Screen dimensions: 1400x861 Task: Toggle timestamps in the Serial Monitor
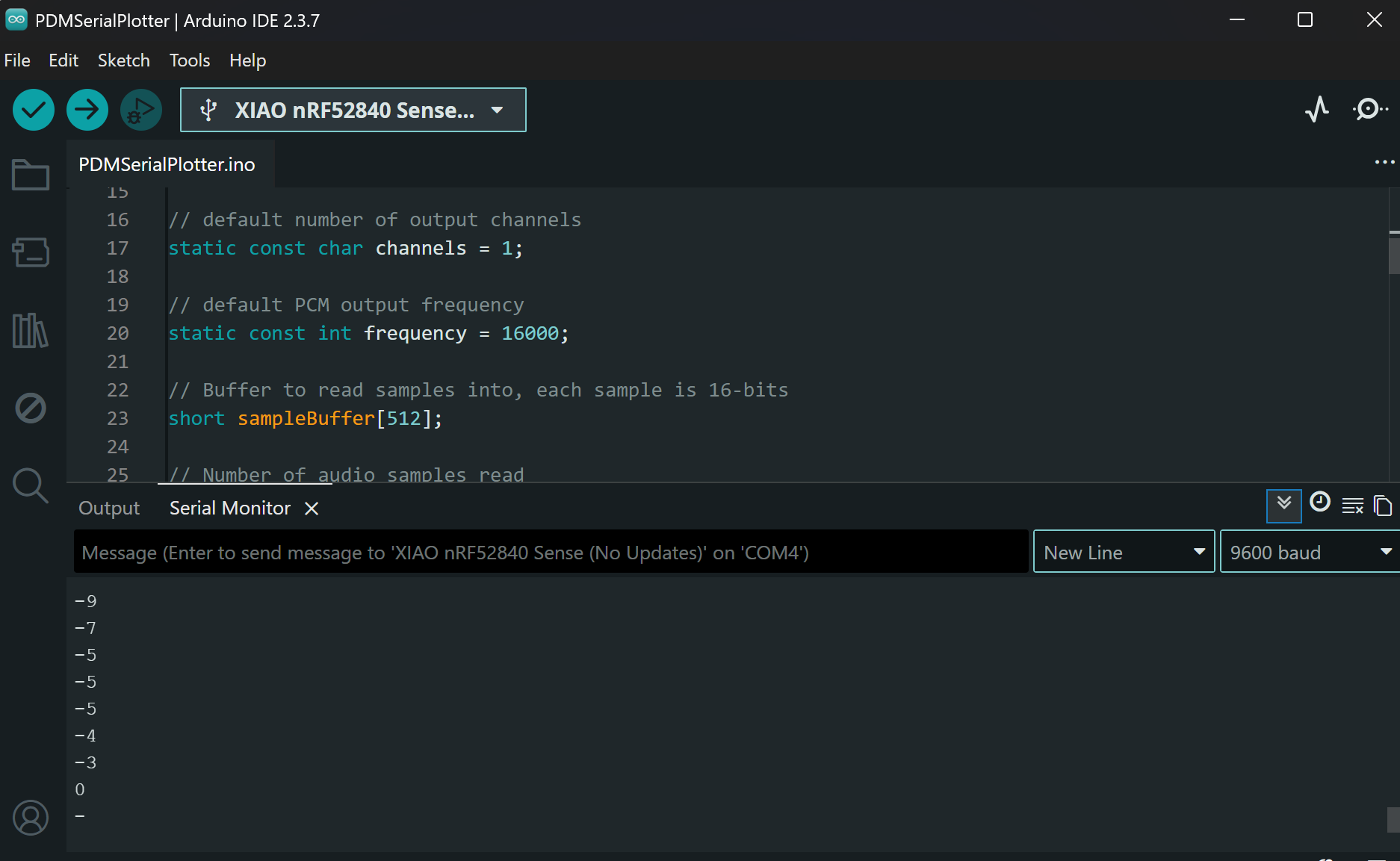pyautogui.click(x=1320, y=502)
